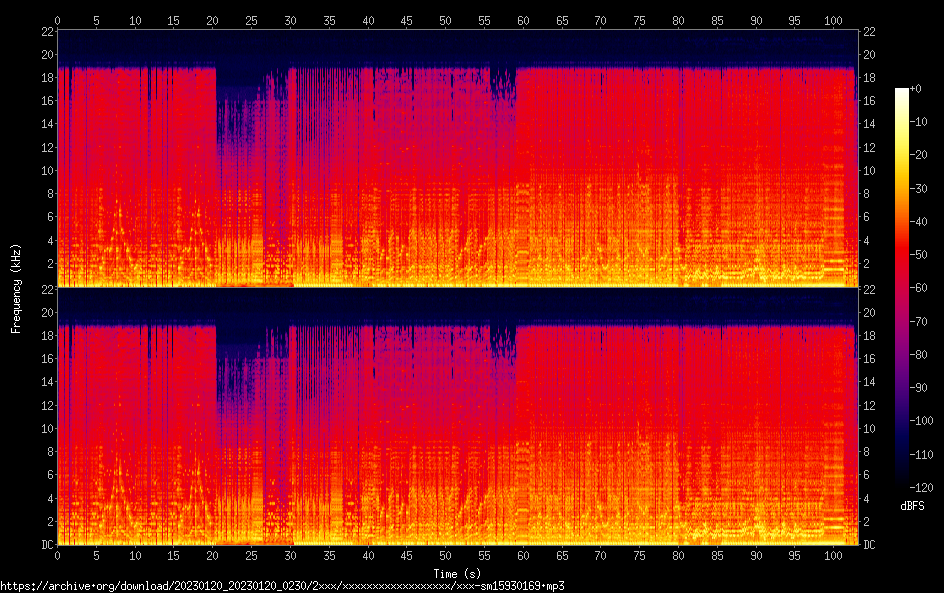Click the 25 second mark on the top time axis

(251, 19)
